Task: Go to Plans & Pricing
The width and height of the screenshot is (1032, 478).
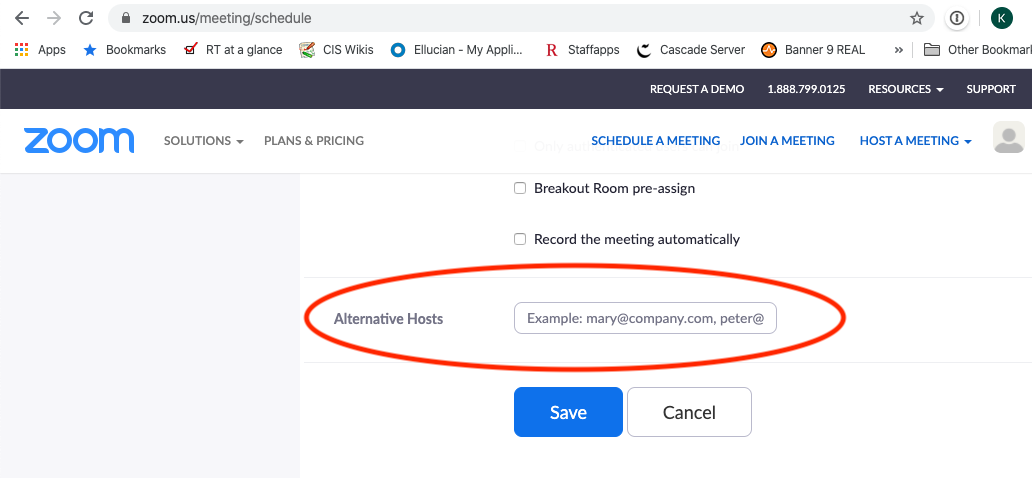Action: (314, 141)
